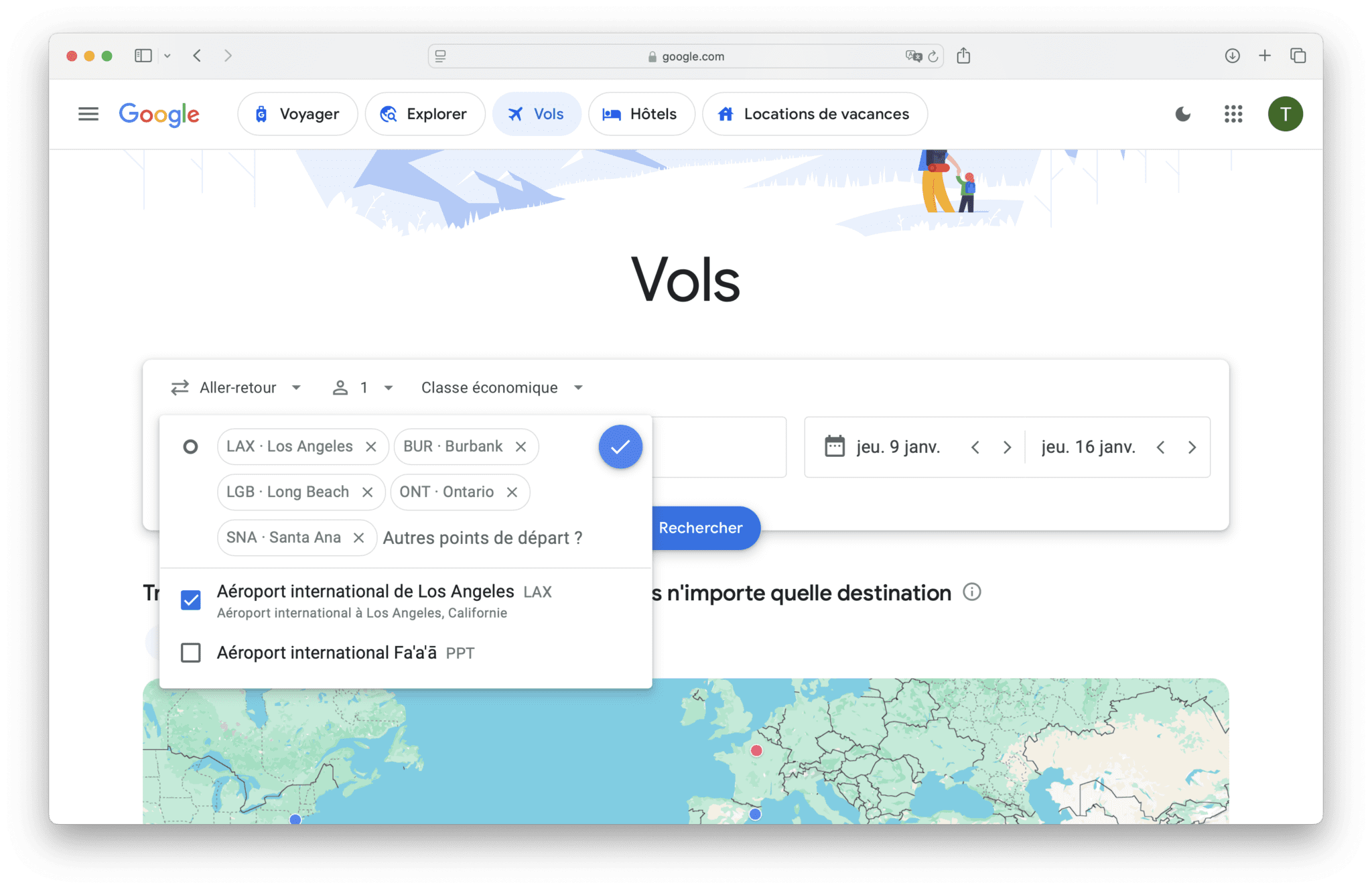This screenshot has height=889, width=1372.
Task: Open the page reader icon in address bar
Action: pos(440,56)
